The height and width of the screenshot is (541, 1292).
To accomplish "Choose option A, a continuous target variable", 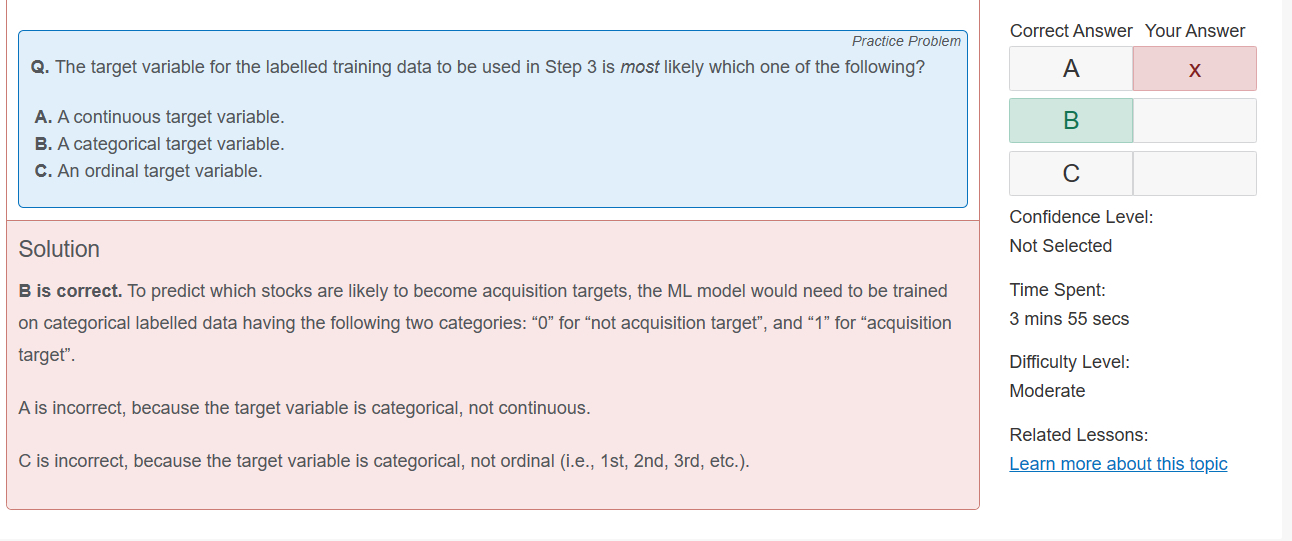I will point(159,117).
